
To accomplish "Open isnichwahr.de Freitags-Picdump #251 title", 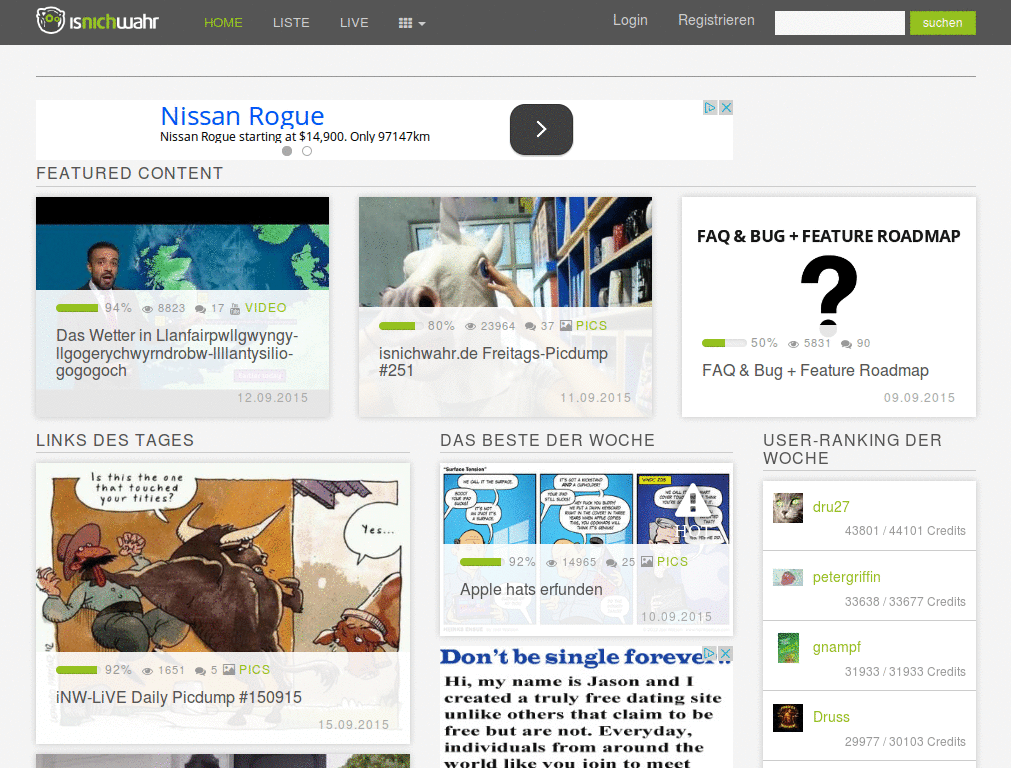I will click(493, 362).
